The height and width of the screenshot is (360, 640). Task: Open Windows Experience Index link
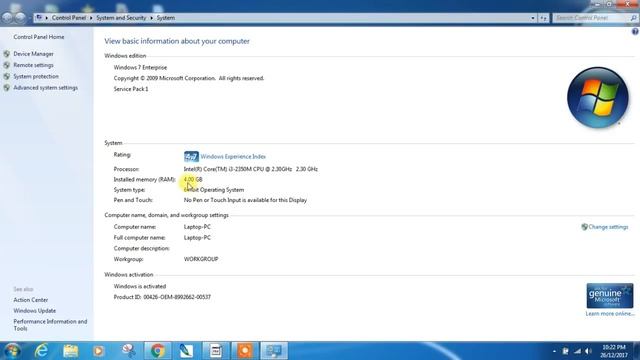click(x=233, y=156)
